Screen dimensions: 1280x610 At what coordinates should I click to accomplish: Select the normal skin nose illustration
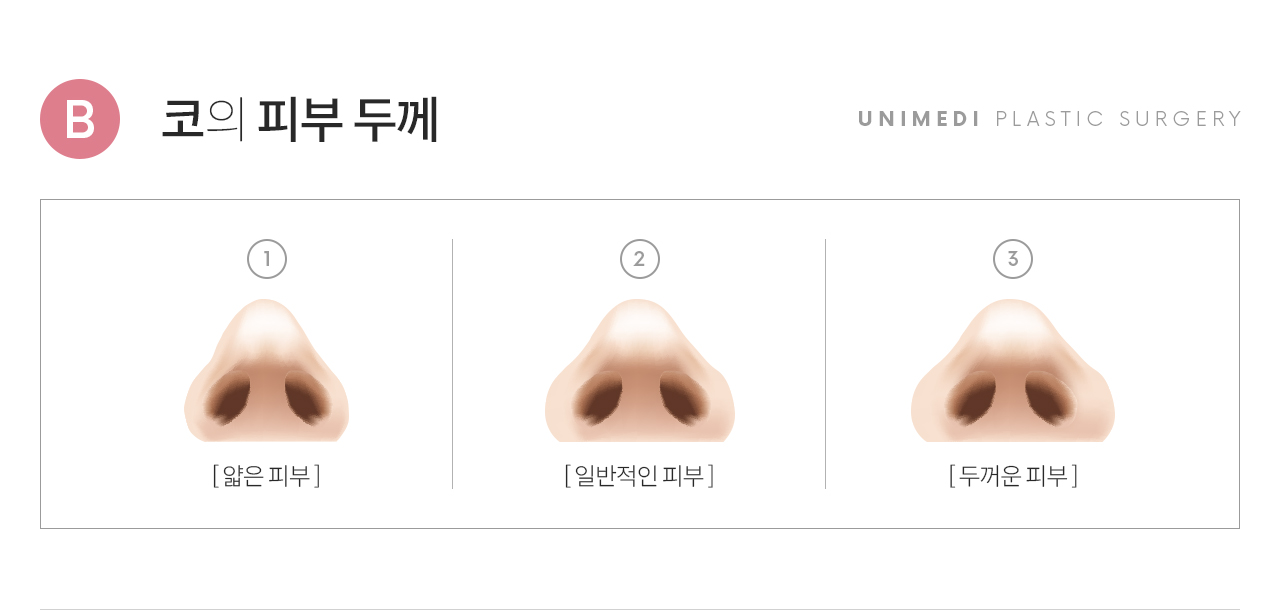click(640, 370)
